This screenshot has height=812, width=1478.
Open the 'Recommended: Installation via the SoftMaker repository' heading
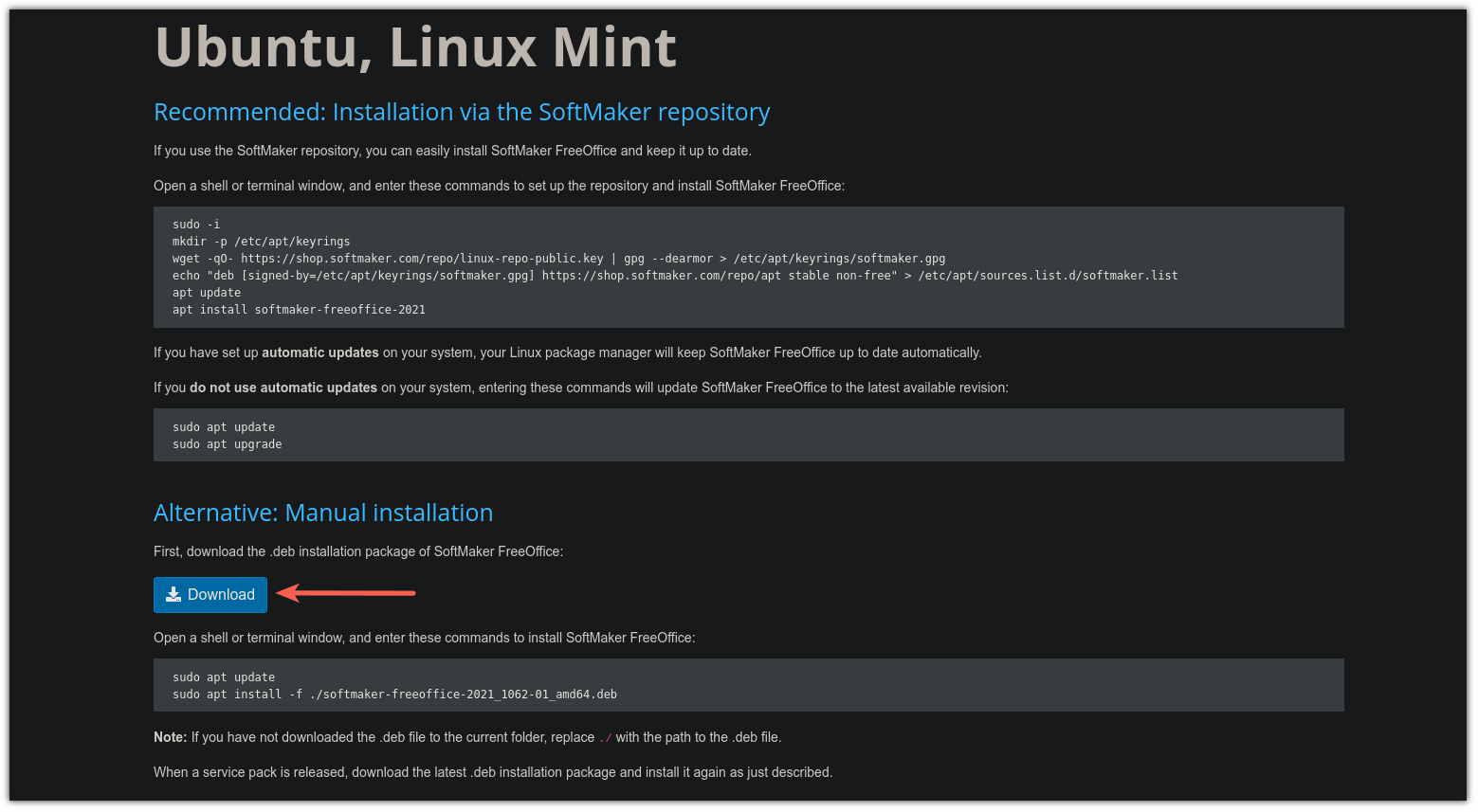coord(462,112)
